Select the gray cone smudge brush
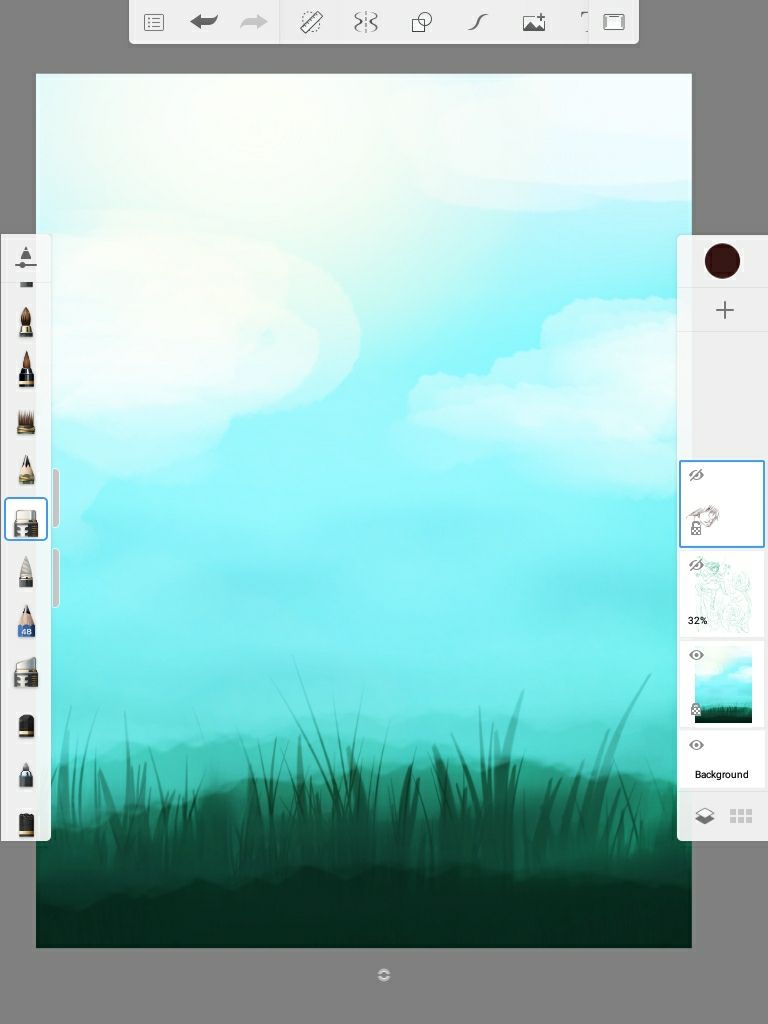 coord(25,571)
